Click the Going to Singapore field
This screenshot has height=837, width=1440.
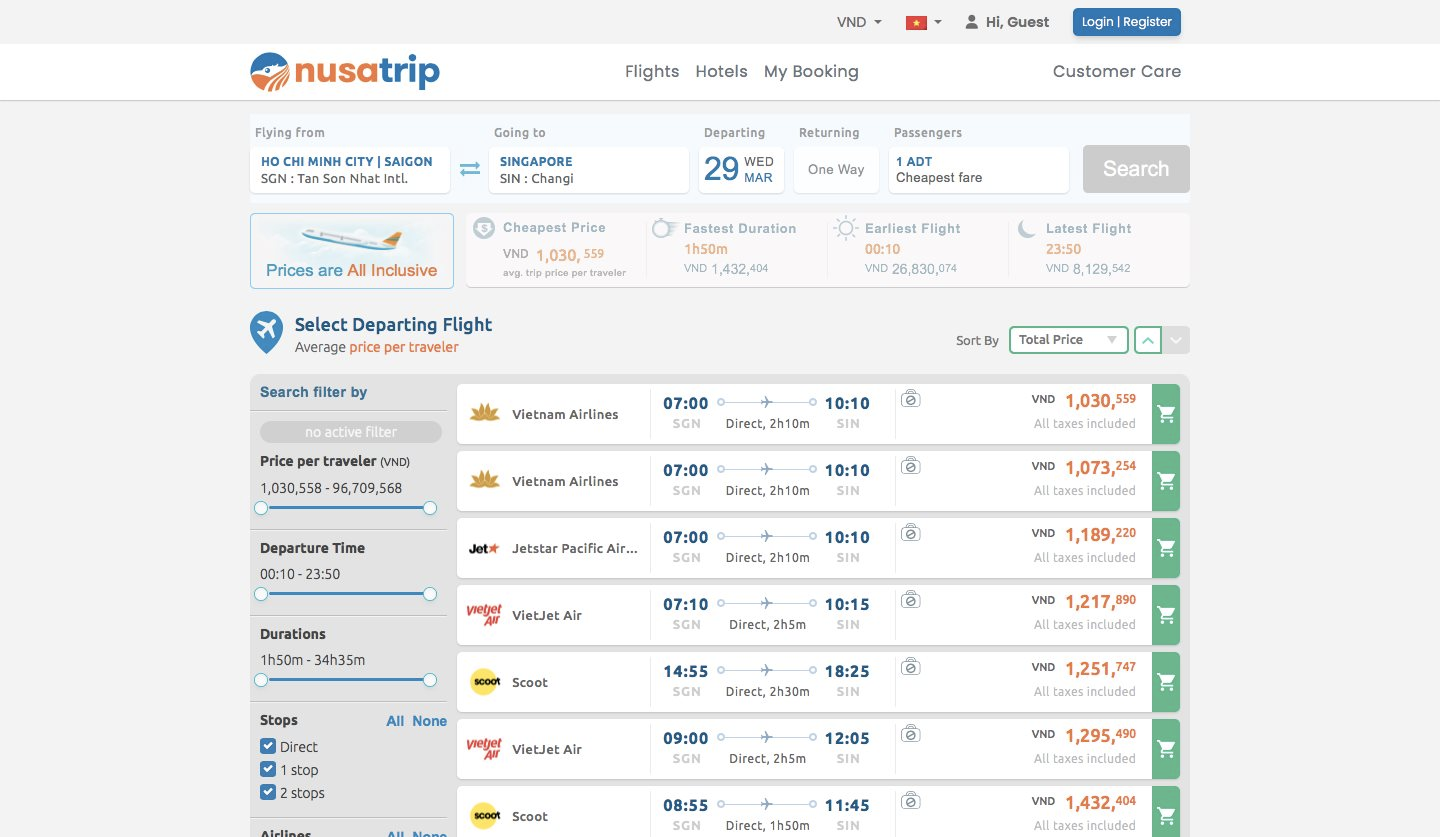589,169
